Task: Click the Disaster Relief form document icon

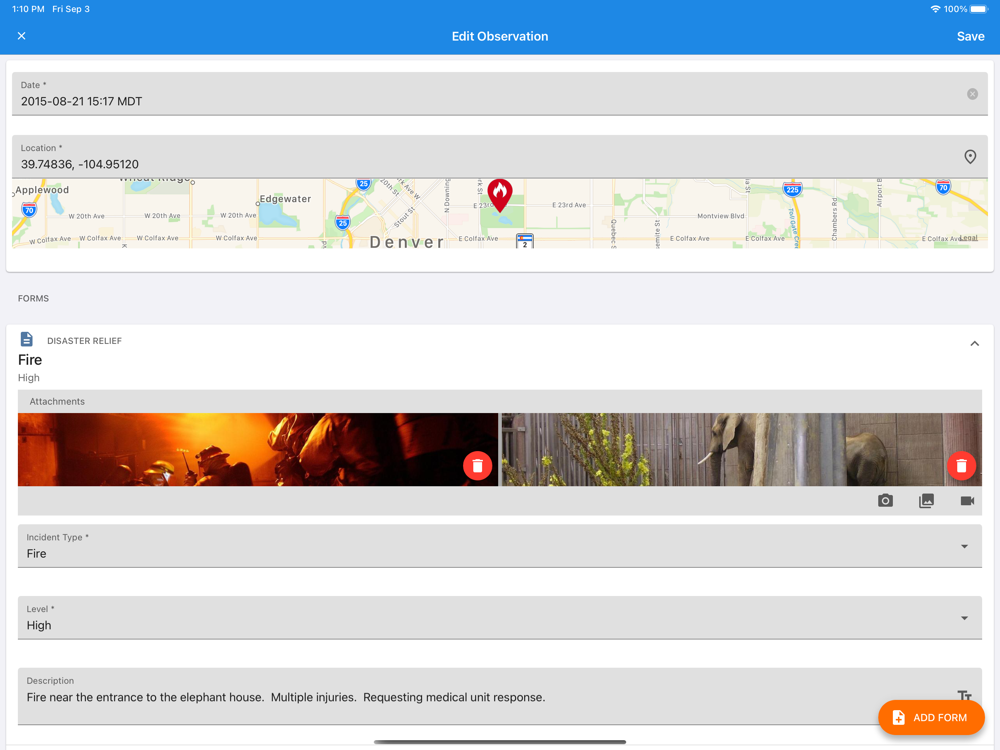Action: (x=27, y=339)
